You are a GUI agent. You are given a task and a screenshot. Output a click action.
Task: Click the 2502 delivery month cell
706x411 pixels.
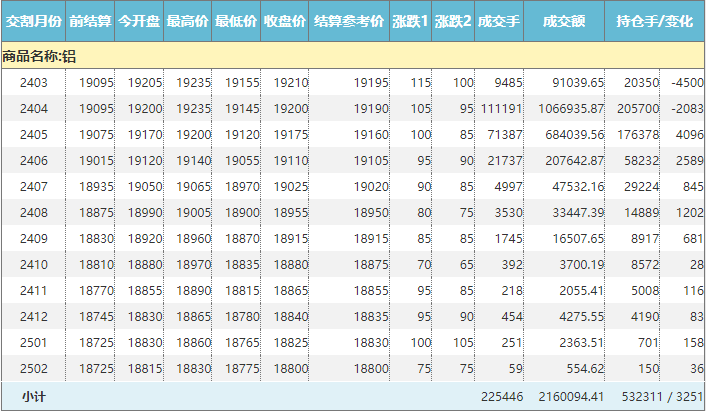tap(33, 368)
